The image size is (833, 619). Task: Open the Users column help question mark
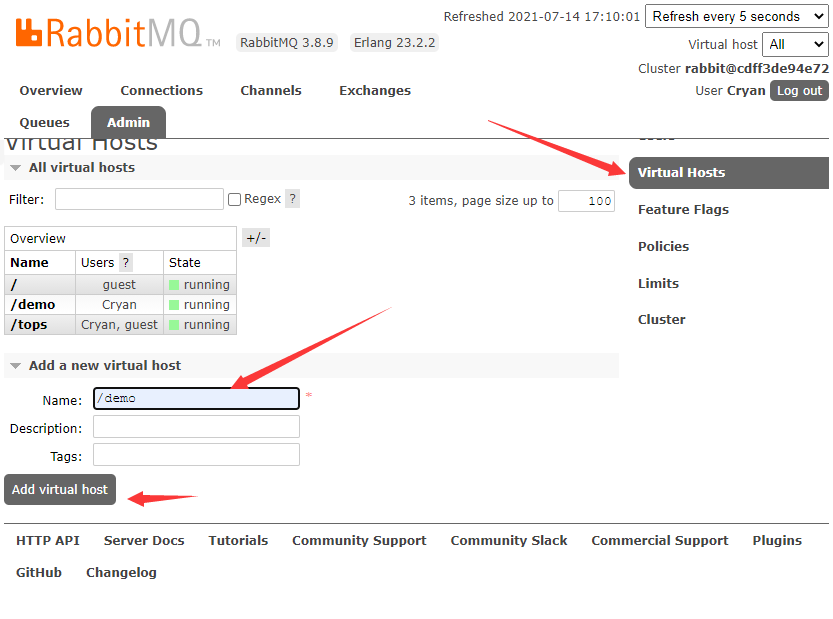click(125, 262)
